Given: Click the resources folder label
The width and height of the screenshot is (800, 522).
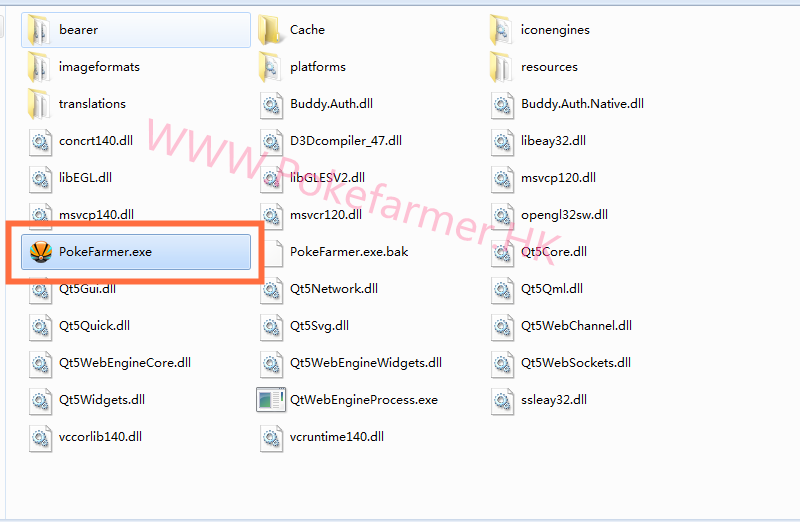Looking at the screenshot, I should (549, 67).
